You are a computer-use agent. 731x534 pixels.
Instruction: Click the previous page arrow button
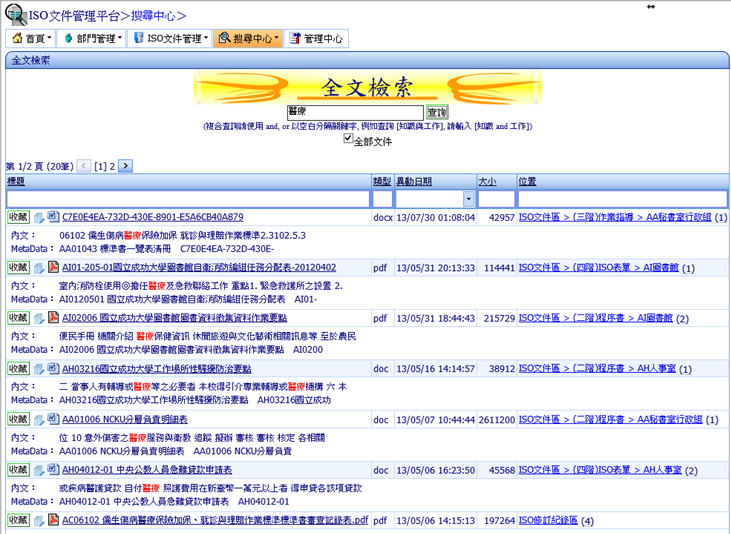click(84, 166)
